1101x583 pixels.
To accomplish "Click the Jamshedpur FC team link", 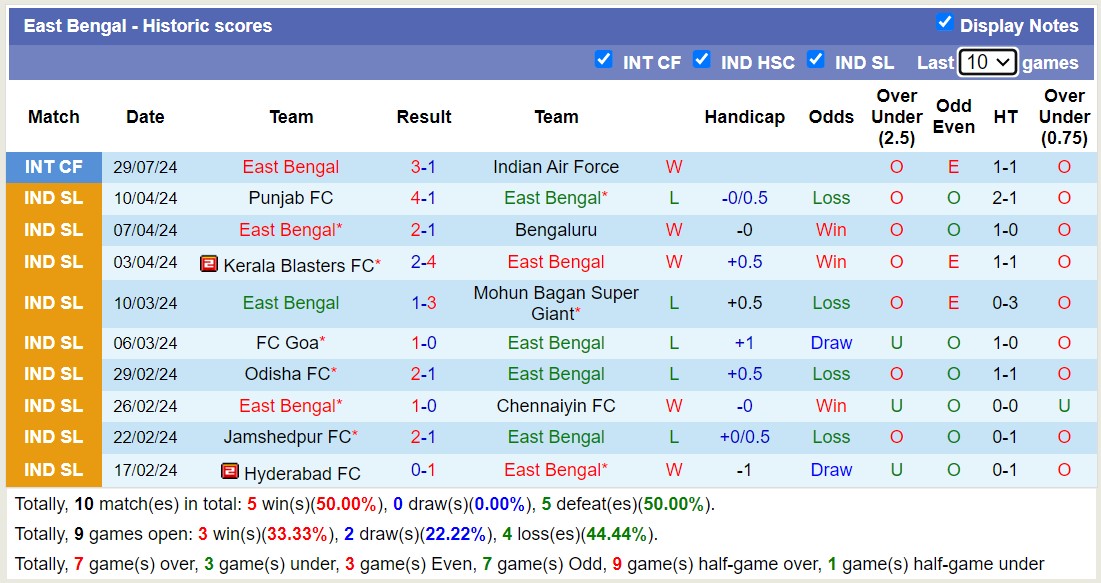I will click(287, 437).
